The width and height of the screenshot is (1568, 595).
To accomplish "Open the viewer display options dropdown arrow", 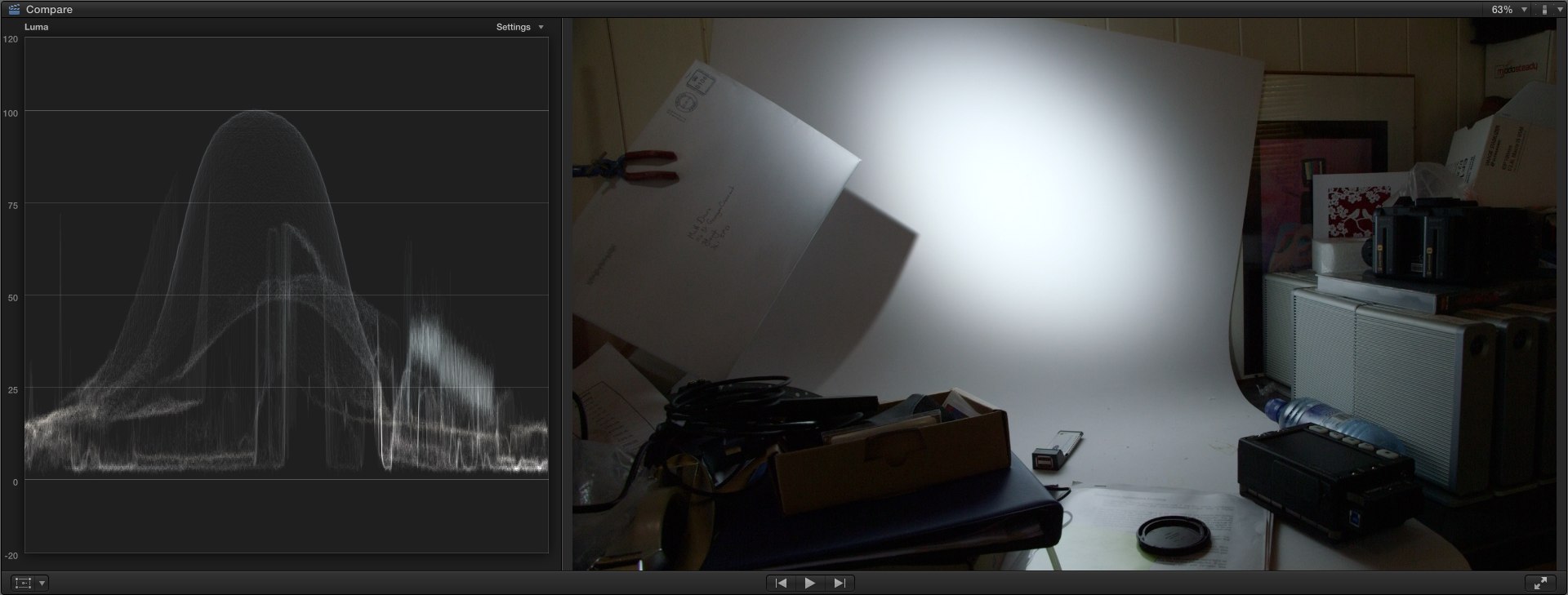I will point(1560,10).
